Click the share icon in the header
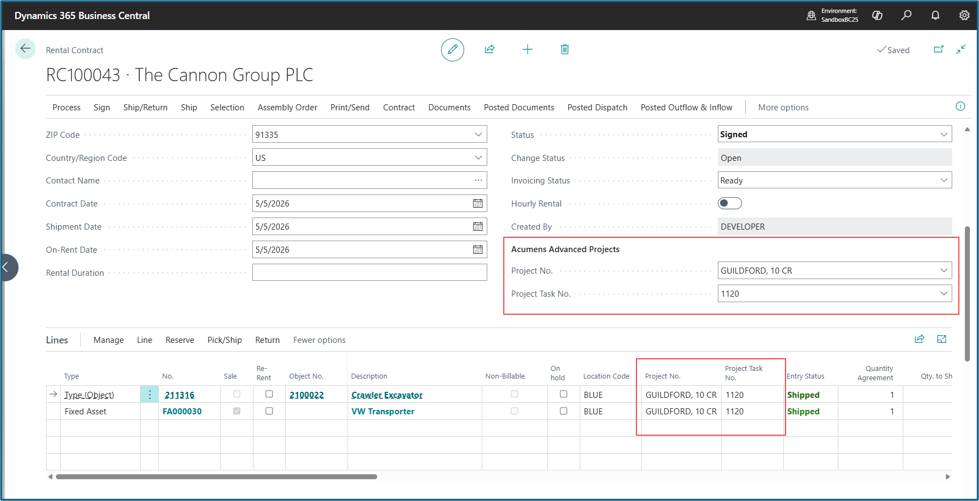 pos(490,49)
